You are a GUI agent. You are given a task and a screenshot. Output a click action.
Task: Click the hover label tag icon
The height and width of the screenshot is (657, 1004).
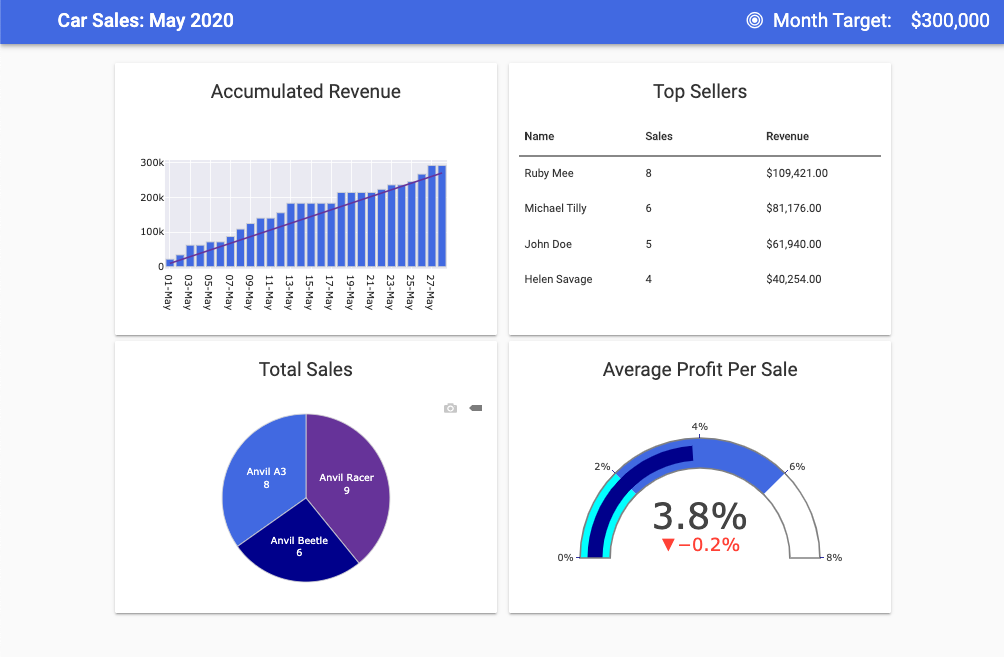click(475, 408)
